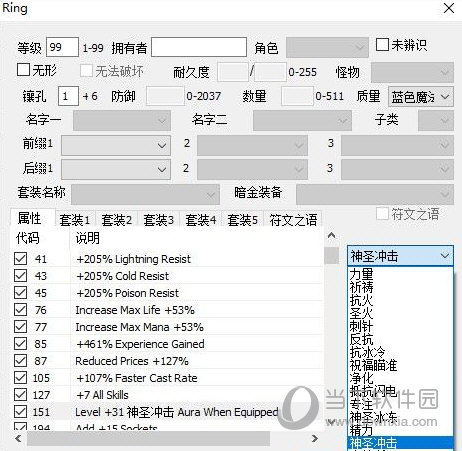This screenshot has width=462, height=451.
Task: Uncheck property code 87 Reduced Prices
Action: [20, 361]
